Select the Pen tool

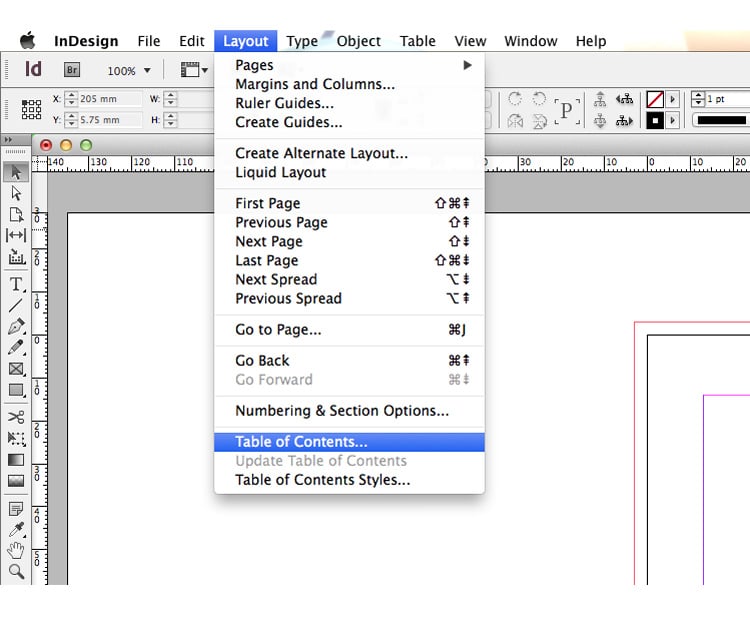16,326
